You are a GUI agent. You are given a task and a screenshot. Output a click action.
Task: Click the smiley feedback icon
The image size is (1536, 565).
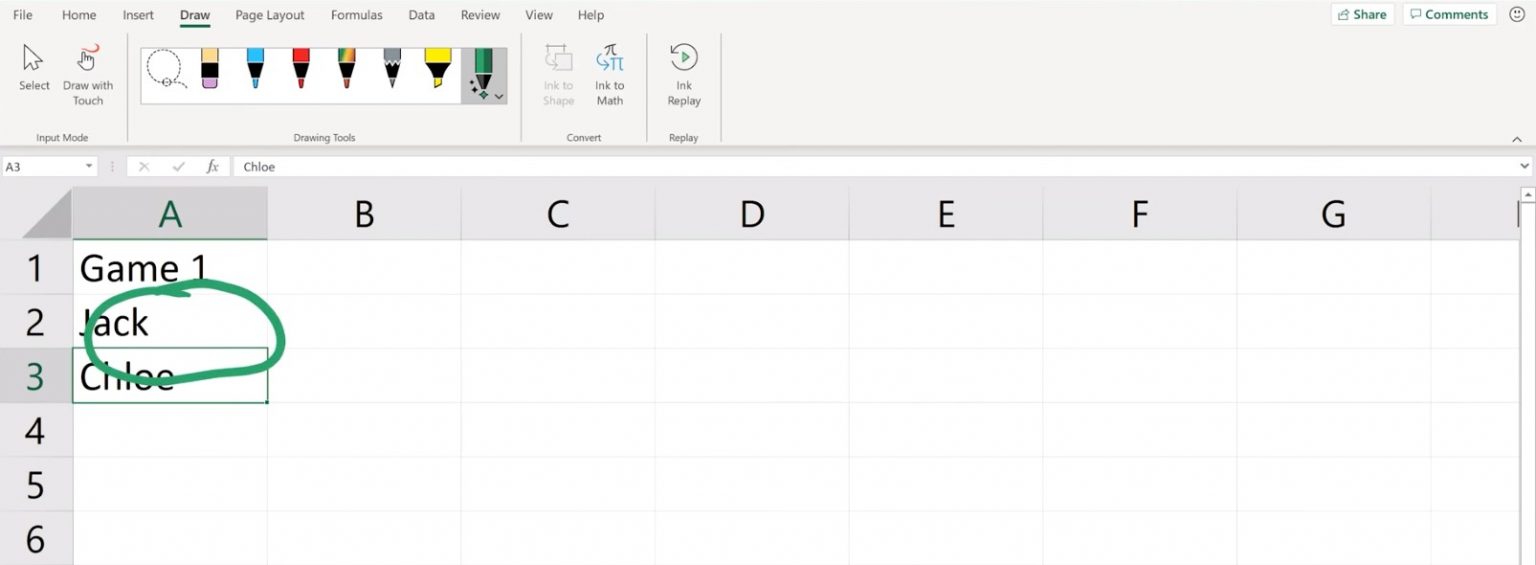(1517, 15)
